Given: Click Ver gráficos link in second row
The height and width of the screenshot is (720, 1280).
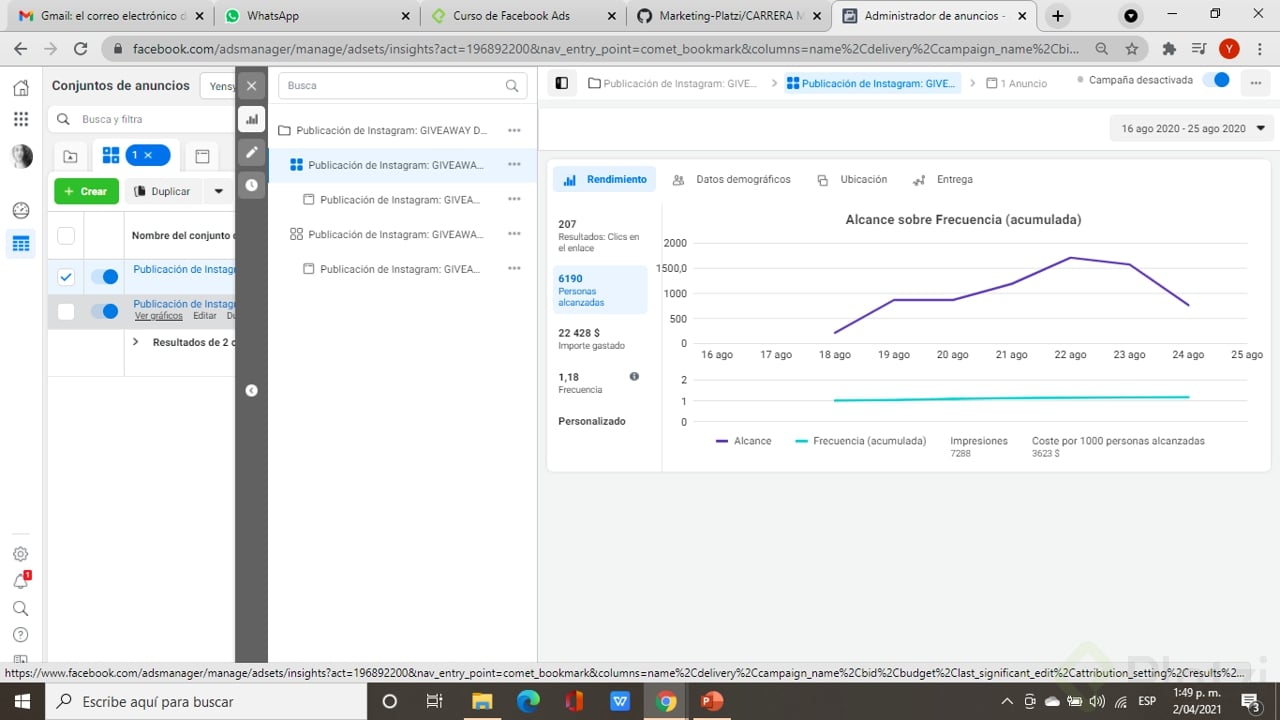Looking at the screenshot, I should (159, 316).
